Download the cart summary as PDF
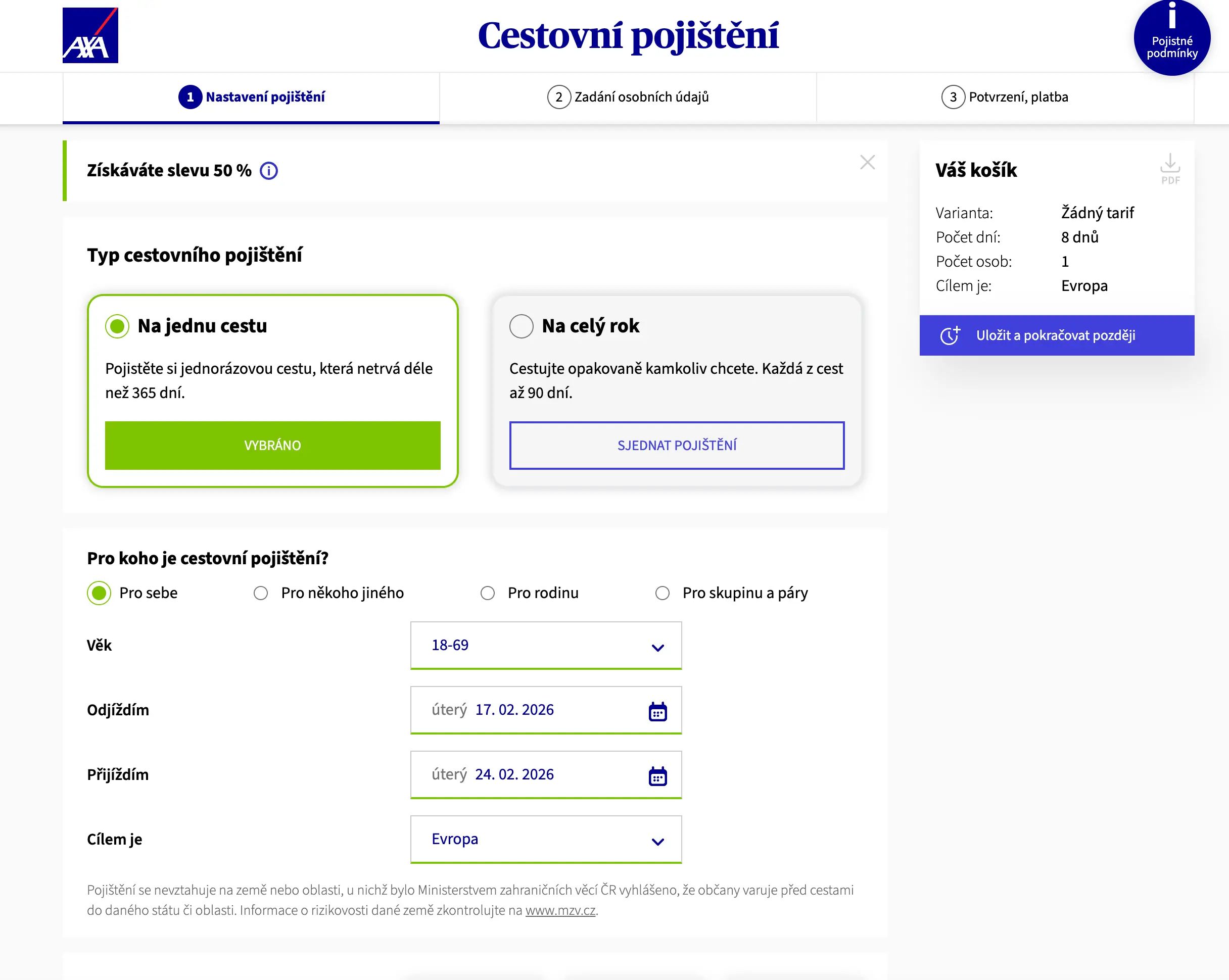 click(x=1170, y=169)
